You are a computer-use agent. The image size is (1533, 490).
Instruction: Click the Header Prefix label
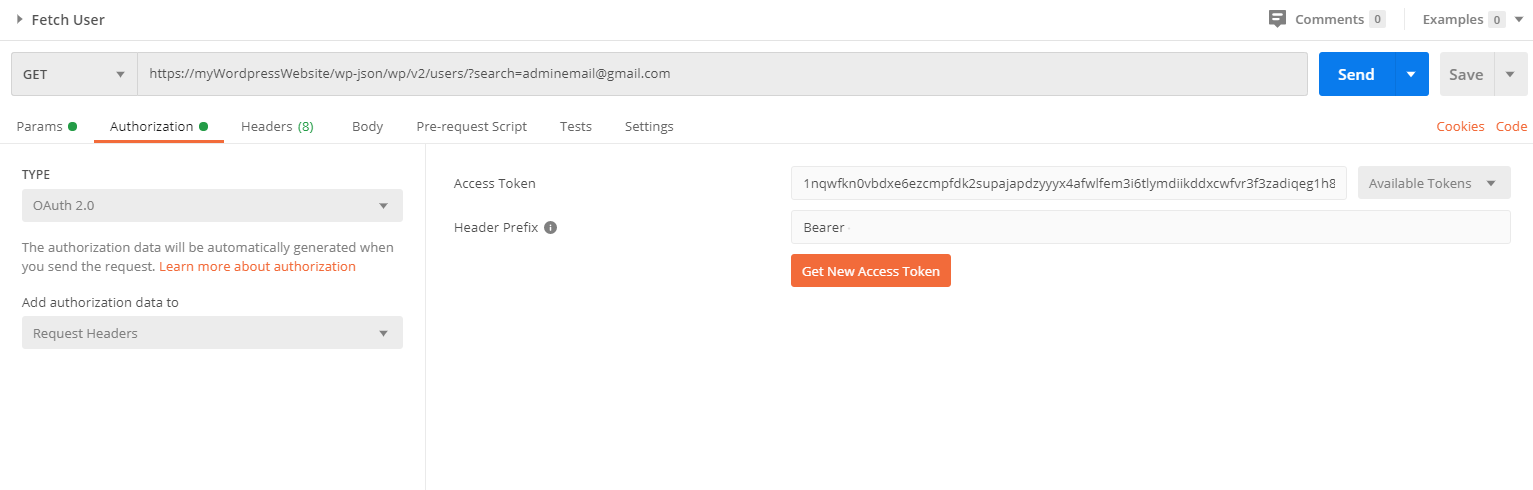(x=496, y=227)
